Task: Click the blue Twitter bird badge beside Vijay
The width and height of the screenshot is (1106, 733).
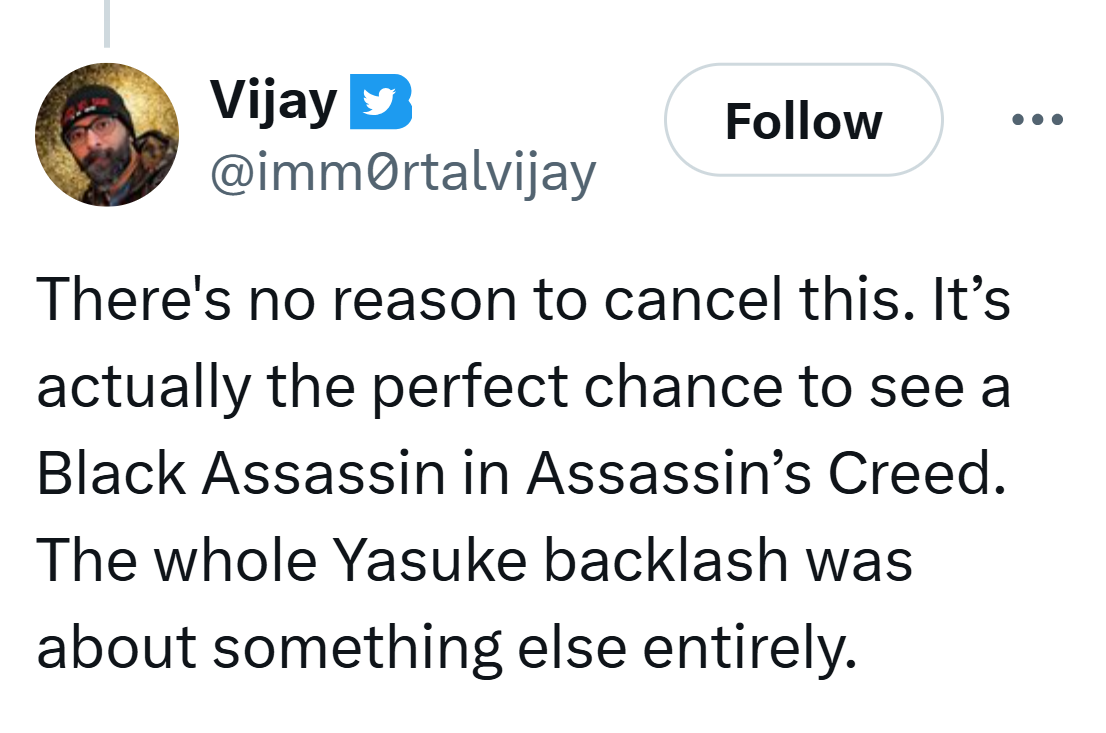Action: [x=380, y=102]
